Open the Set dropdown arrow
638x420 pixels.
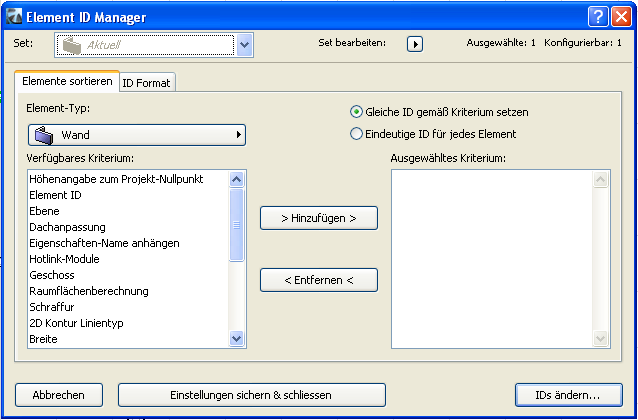tap(244, 45)
